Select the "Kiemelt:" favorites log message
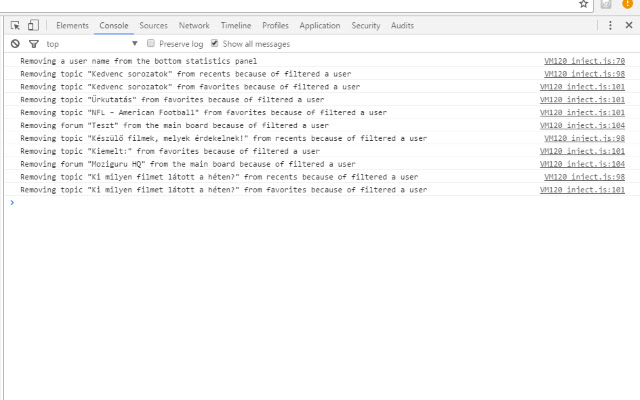This screenshot has height=400, width=640. click(170, 151)
